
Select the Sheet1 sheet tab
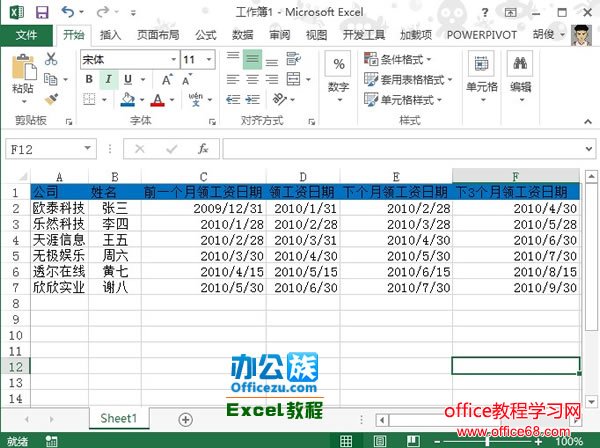point(119,418)
